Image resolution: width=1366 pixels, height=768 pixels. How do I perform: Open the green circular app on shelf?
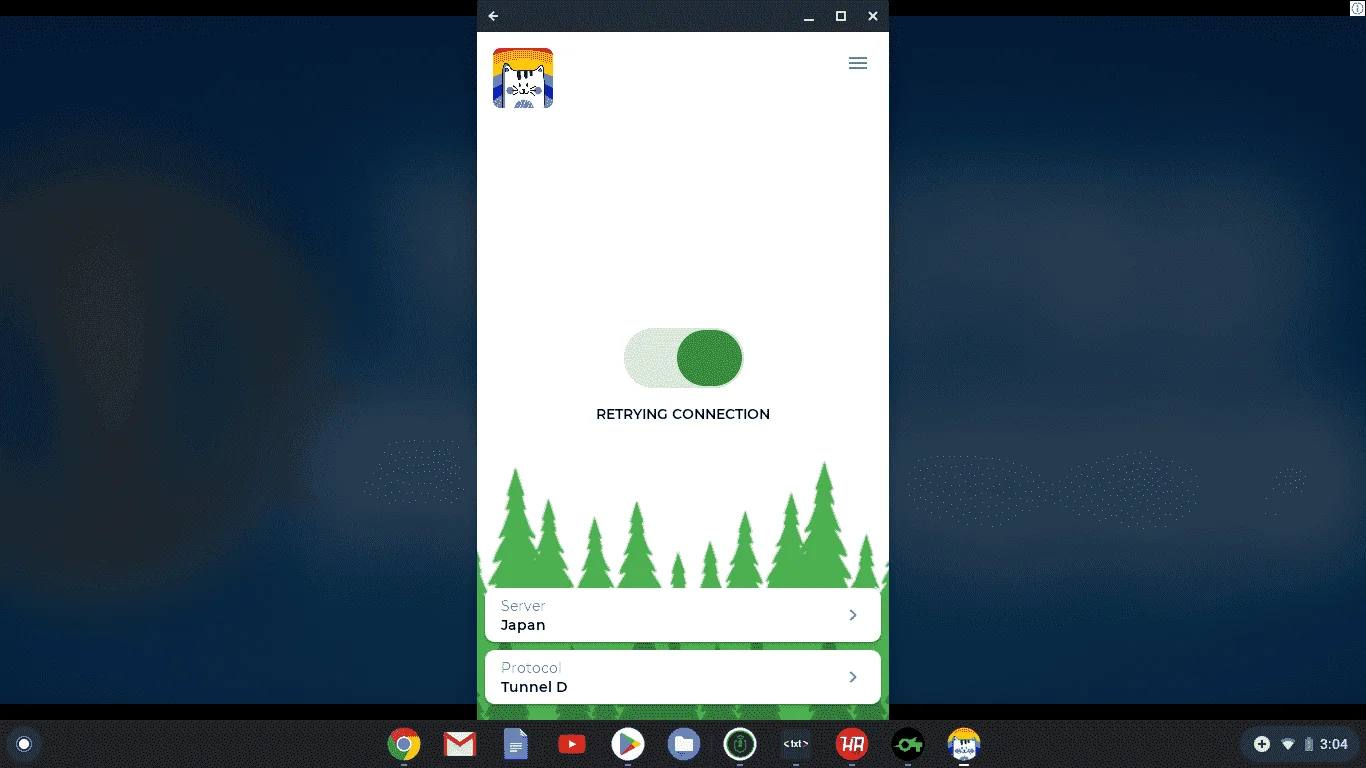(740, 744)
